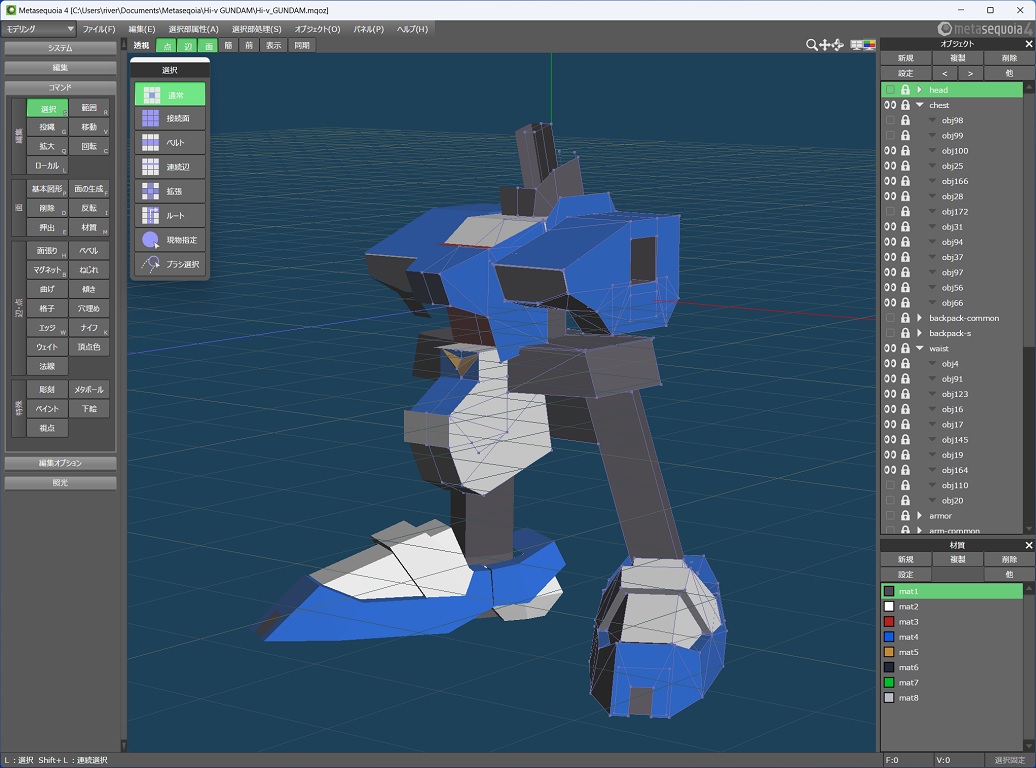The image size is (1036, 768).
Task: Click the rotate view icon beside pan
Action: (838, 45)
